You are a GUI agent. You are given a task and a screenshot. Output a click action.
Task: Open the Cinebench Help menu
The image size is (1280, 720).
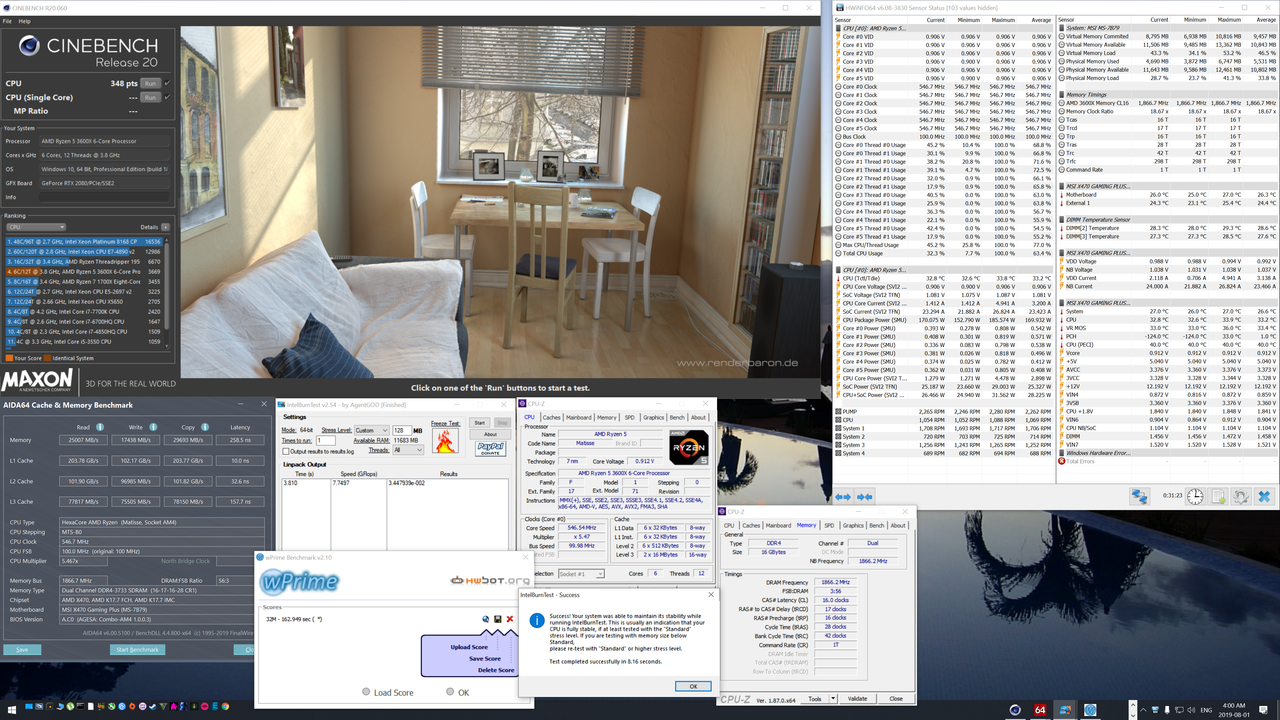point(24,20)
